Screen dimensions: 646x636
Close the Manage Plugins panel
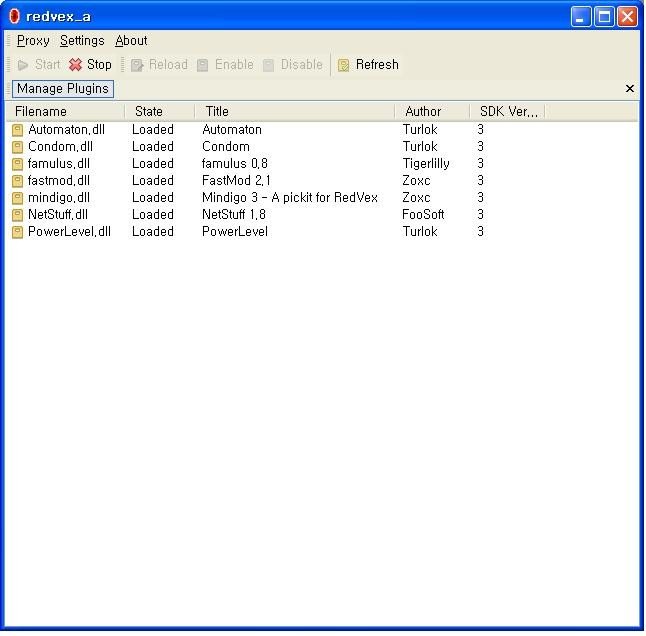tap(630, 89)
